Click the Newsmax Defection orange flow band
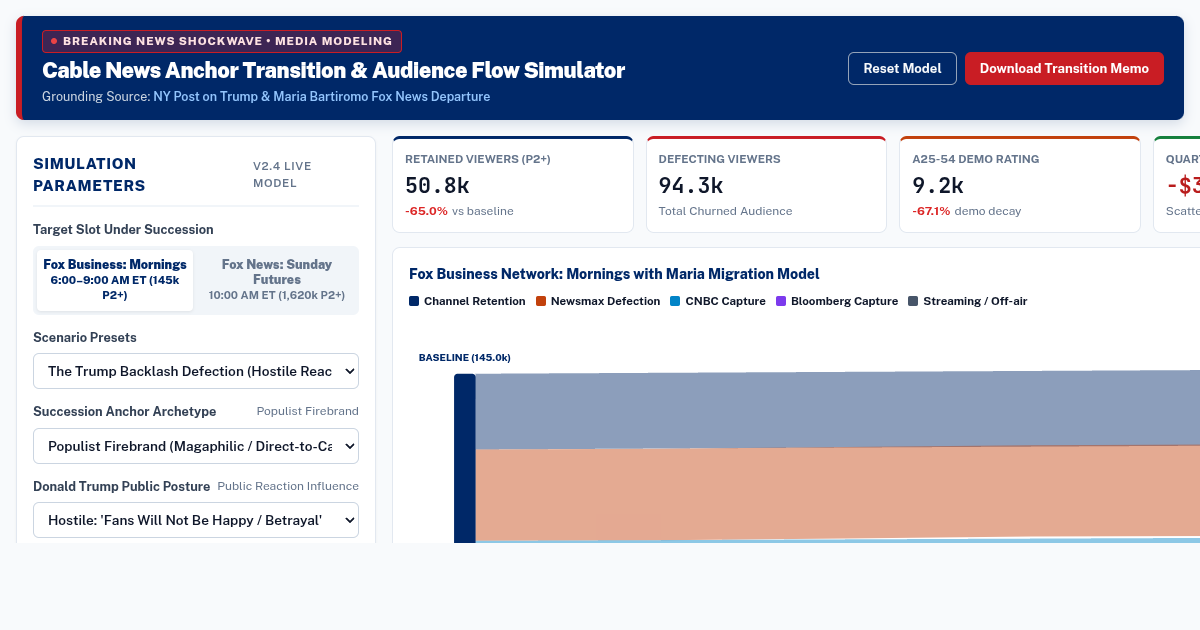This screenshot has width=1200, height=630. pyautogui.click(x=837, y=494)
